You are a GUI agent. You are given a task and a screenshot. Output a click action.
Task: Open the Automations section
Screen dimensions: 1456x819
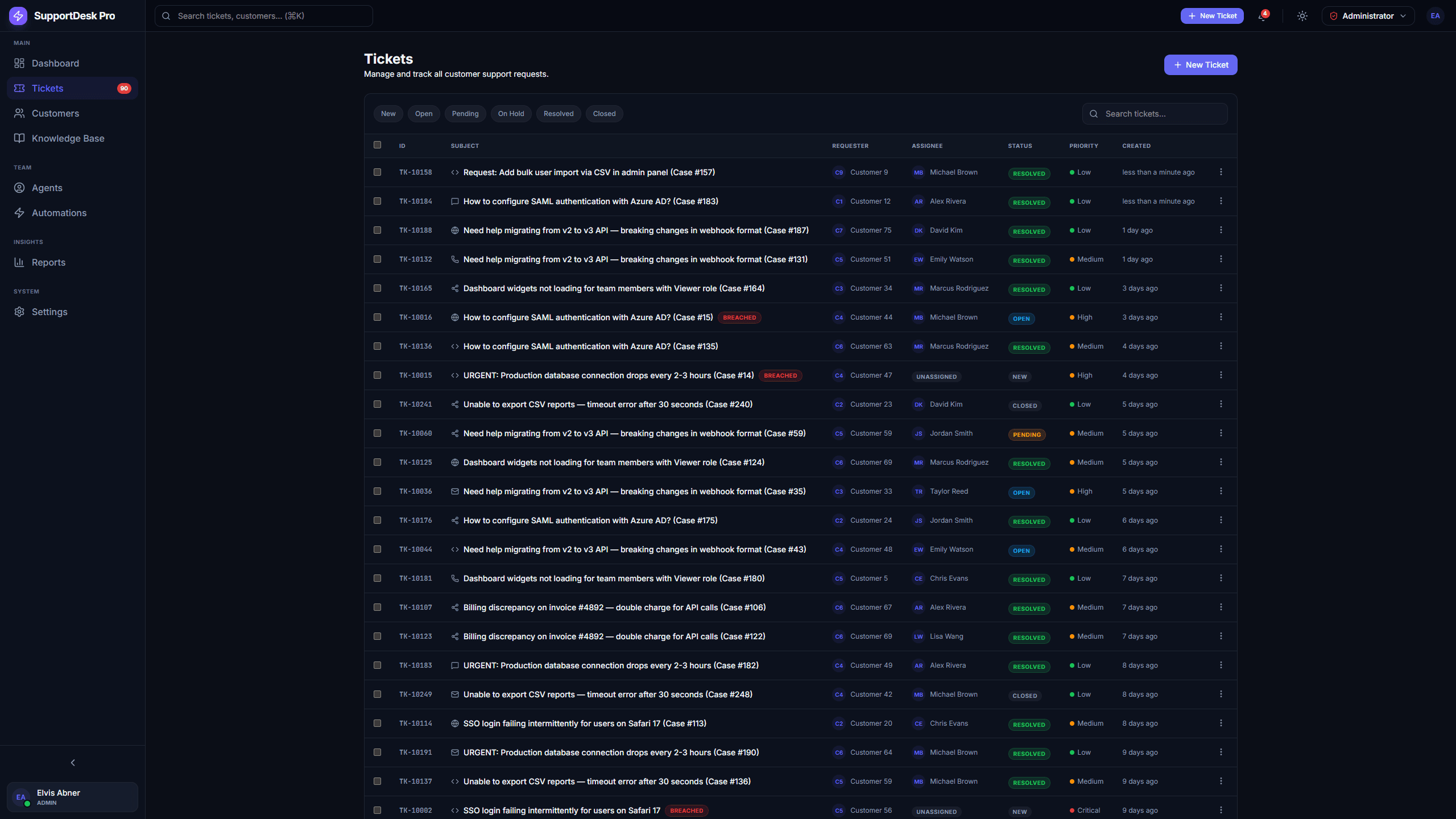coord(72,213)
